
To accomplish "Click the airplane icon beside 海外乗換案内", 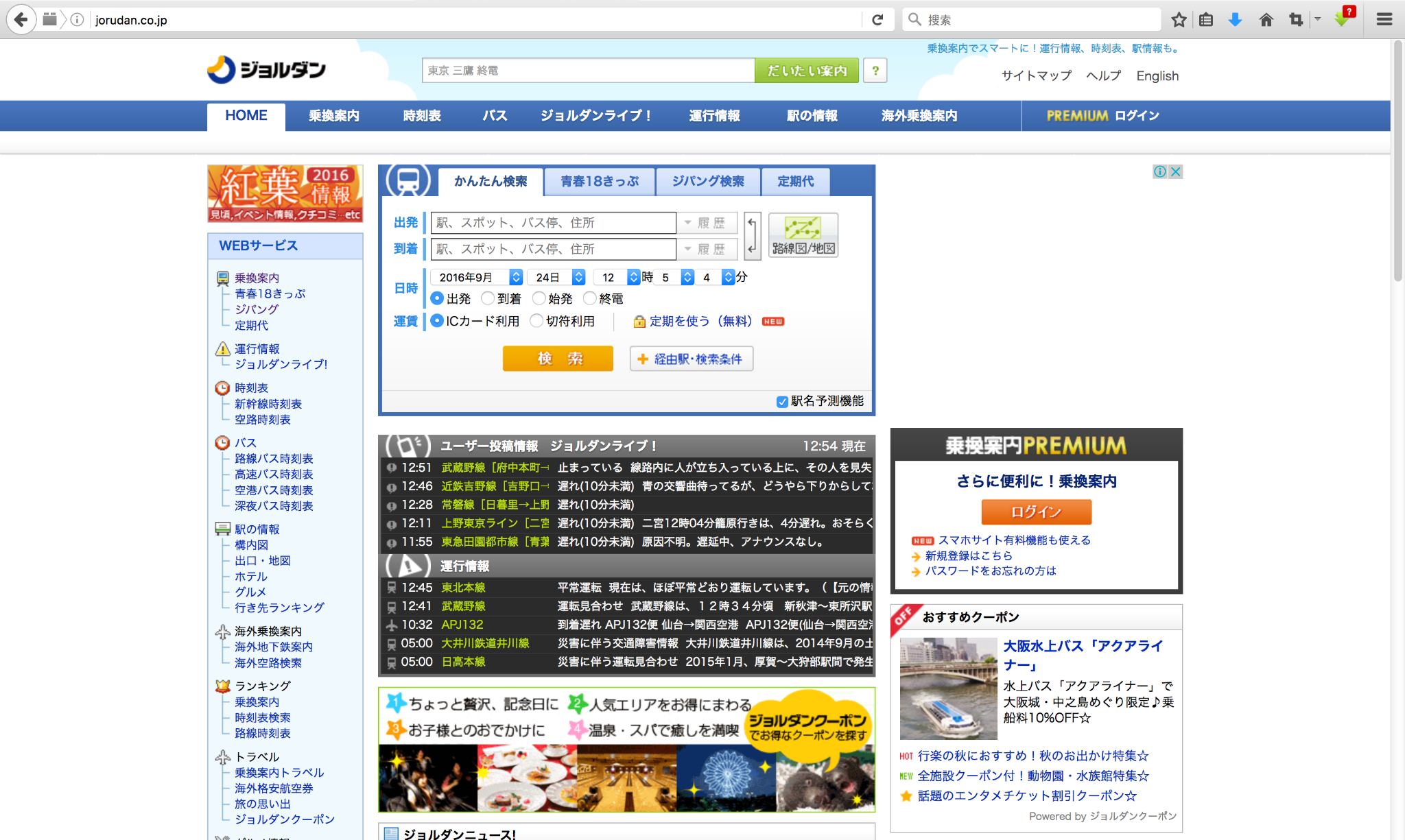I will pyautogui.click(x=223, y=632).
